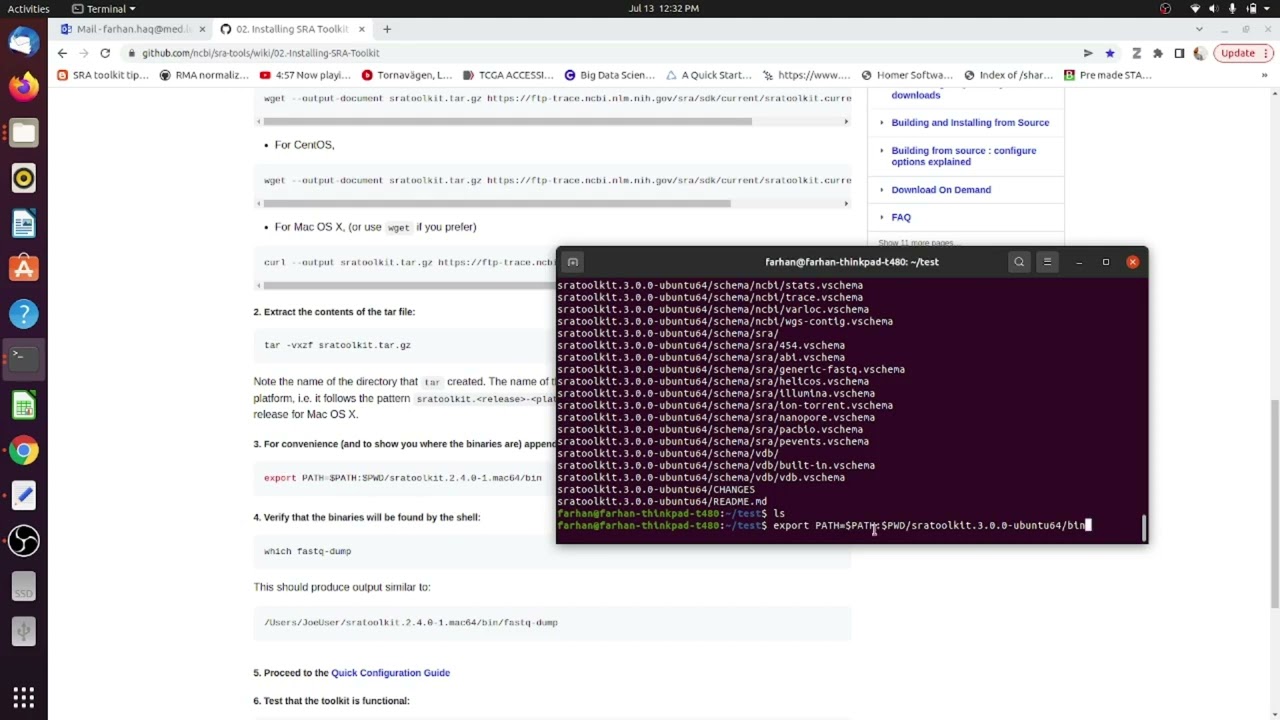Image resolution: width=1280 pixels, height=720 pixels.
Task: Open the 4:57 Now playing bookmark
Action: 305,75
